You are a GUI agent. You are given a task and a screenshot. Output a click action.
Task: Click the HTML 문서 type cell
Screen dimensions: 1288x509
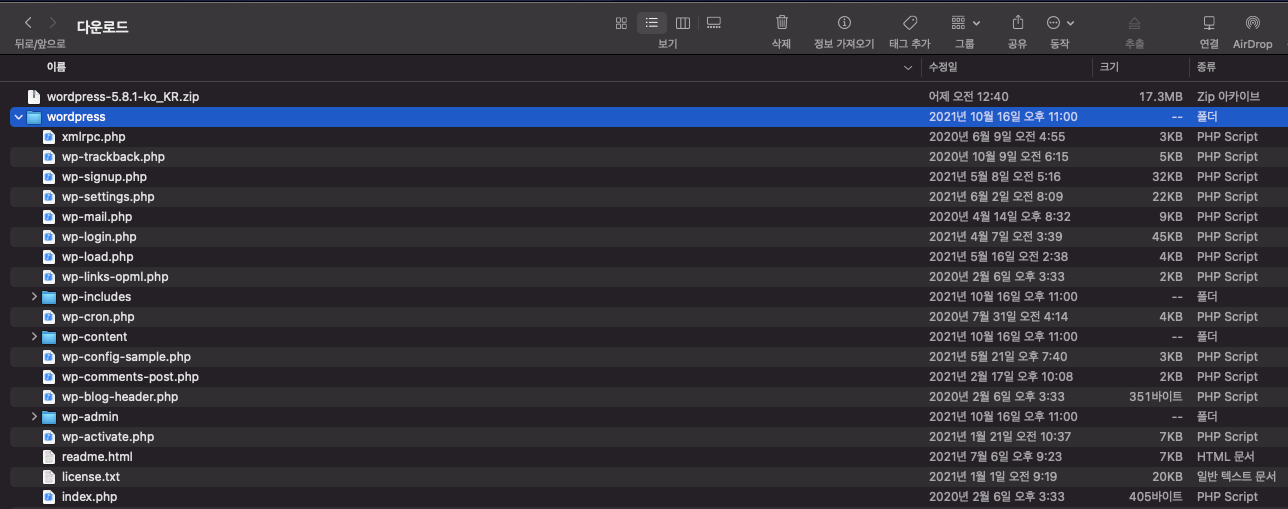pos(1225,457)
